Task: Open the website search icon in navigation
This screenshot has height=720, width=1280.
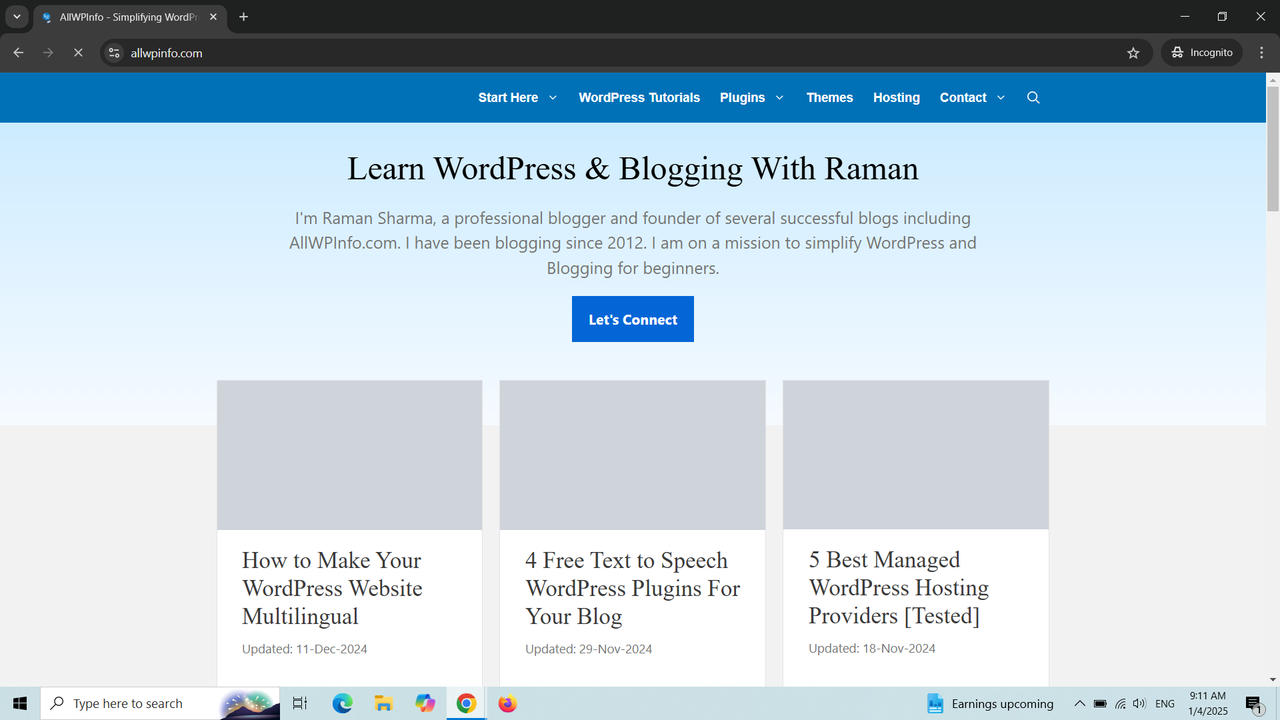Action: point(1033,98)
